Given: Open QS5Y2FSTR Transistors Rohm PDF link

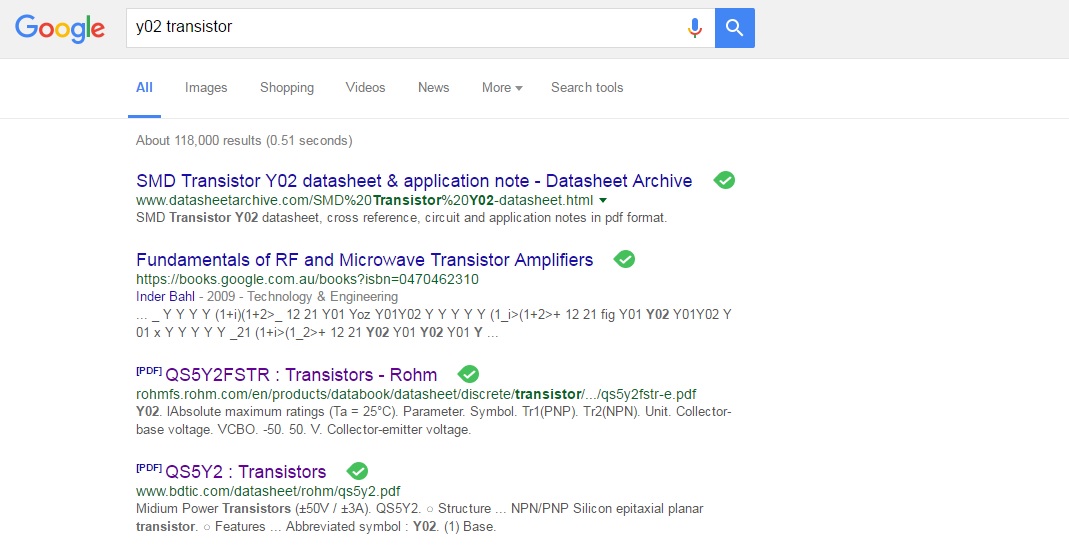Looking at the screenshot, I should [x=300, y=375].
